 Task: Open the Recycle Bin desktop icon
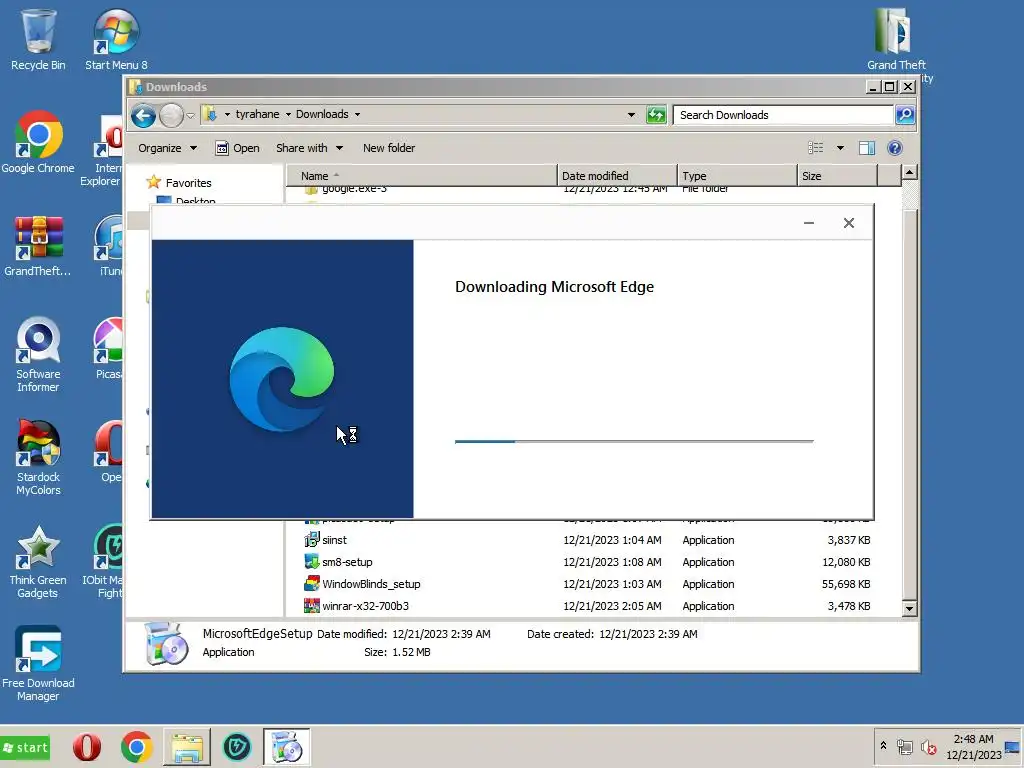38,39
